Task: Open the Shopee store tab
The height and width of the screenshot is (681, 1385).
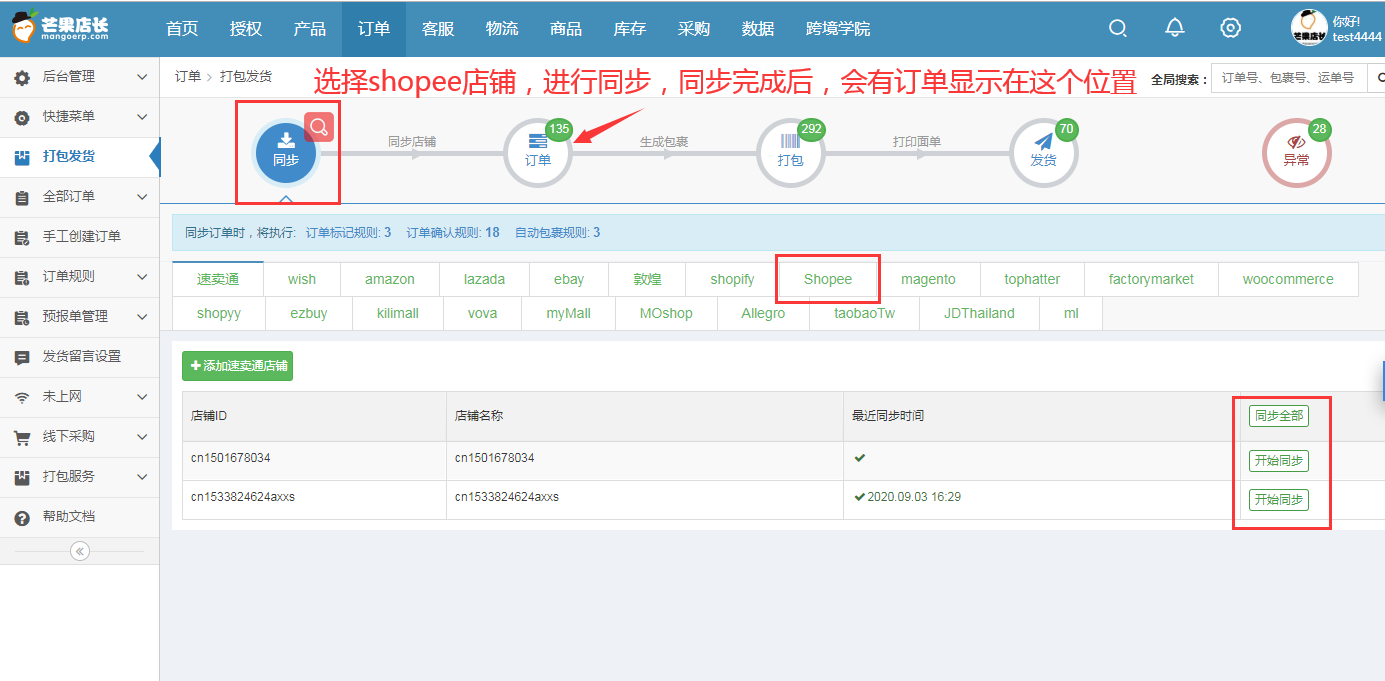Action: (828, 279)
